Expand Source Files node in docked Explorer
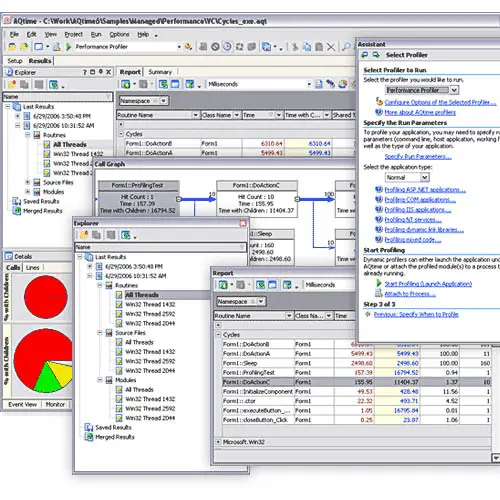This screenshot has width=500, height=500. point(28,182)
